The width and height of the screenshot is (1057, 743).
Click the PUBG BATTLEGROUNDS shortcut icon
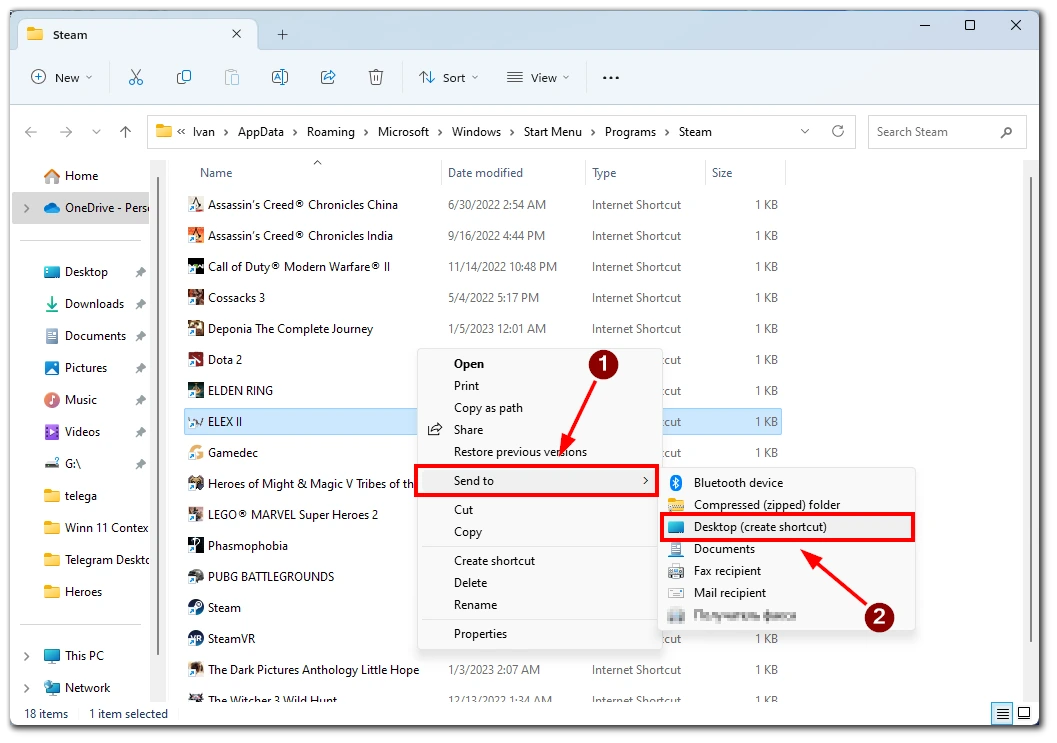(x=195, y=576)
